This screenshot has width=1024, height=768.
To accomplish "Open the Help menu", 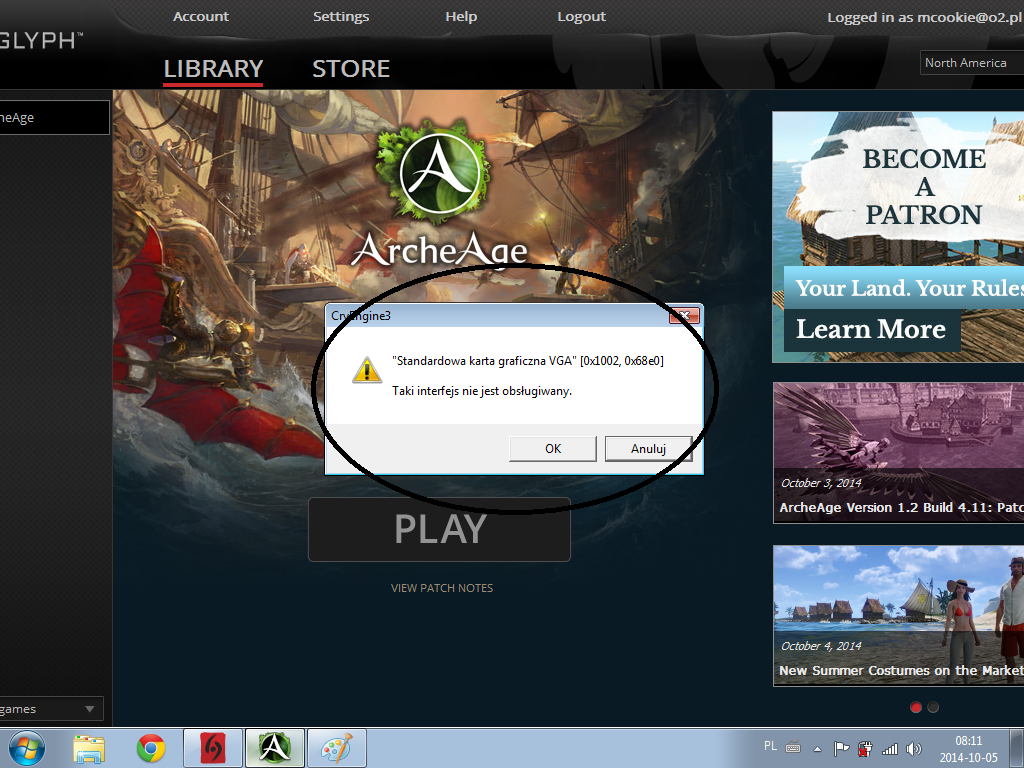I will pyautogui.click(x=461, y=16).
